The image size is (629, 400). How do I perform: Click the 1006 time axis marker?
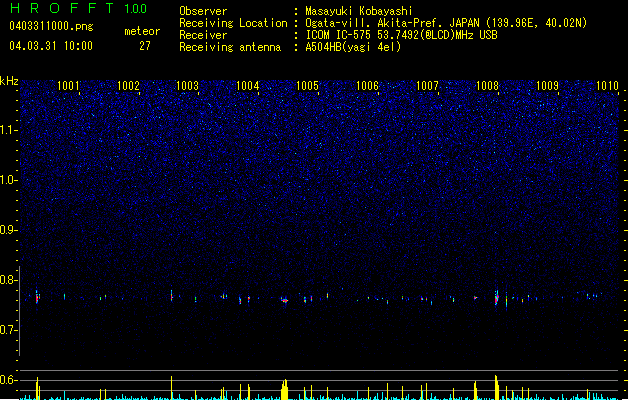pyautogui.click(x=367, y=86)
